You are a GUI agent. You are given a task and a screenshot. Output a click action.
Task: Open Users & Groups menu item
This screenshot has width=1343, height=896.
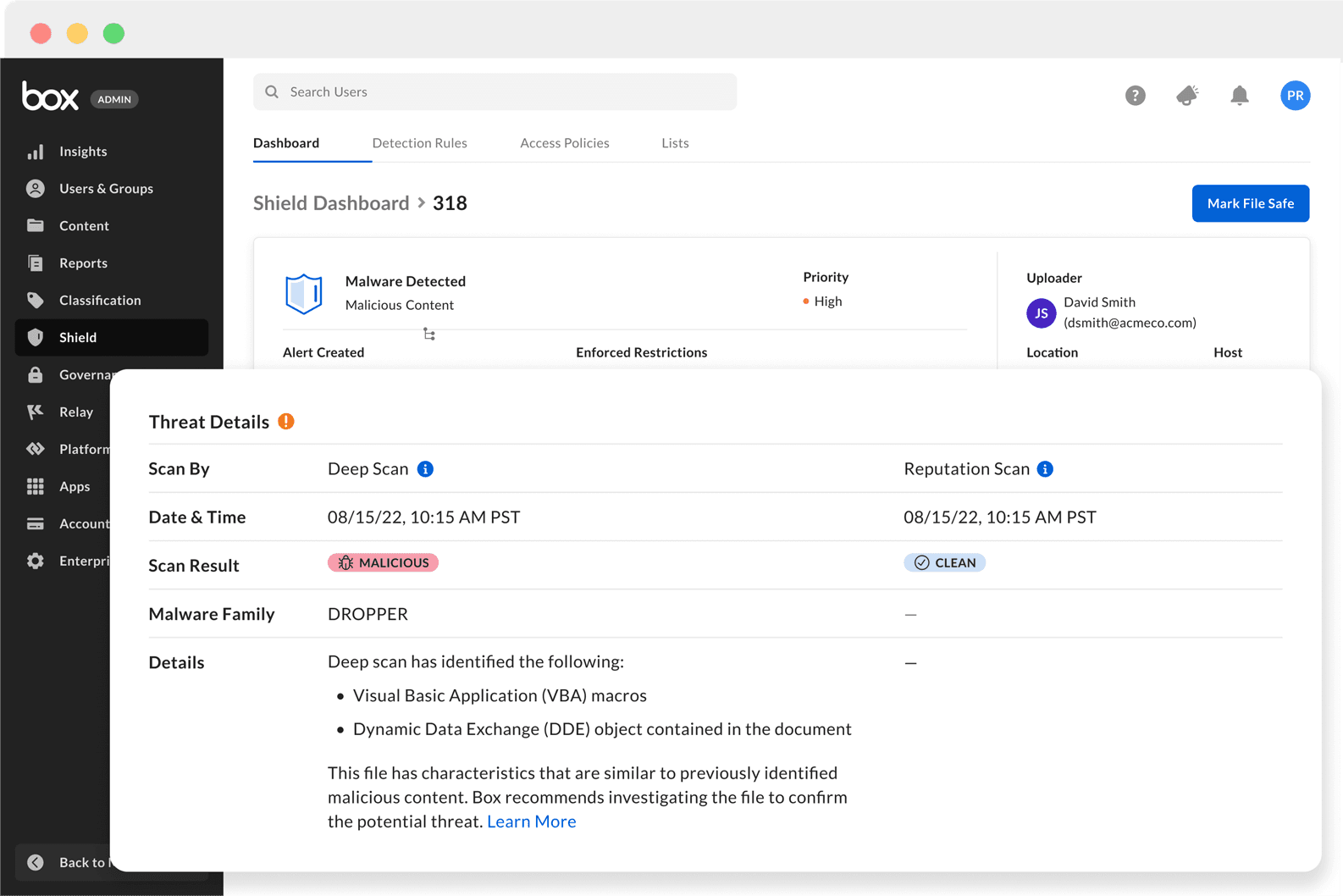click(x=106, y=189)
